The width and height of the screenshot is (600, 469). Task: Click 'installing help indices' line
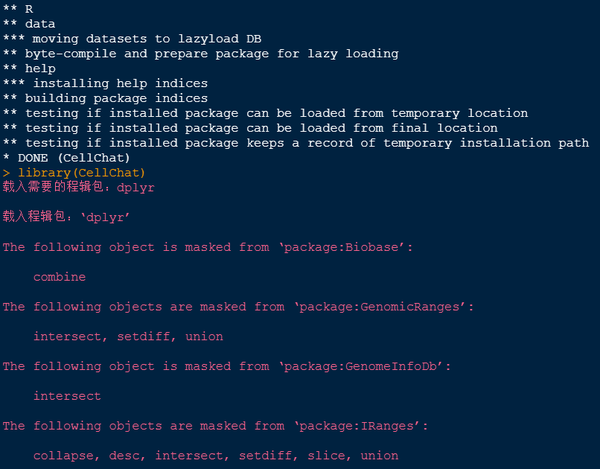coord(105,83)
